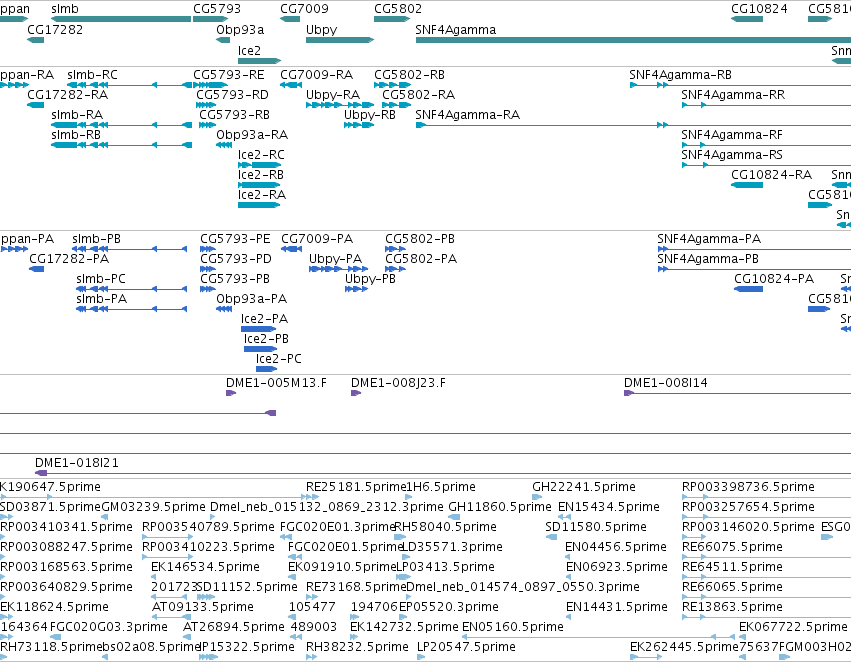The height and width of the screenshot is (662, 851).
Task: Click protein label ppan-PA
Action: click(x=27, y=239)
